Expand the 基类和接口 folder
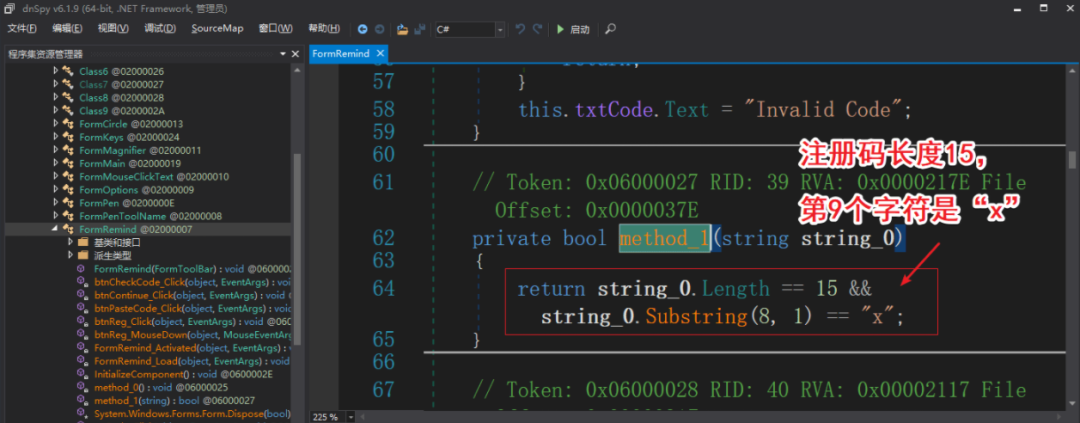1080x423 pixels. tap(70, 243)
